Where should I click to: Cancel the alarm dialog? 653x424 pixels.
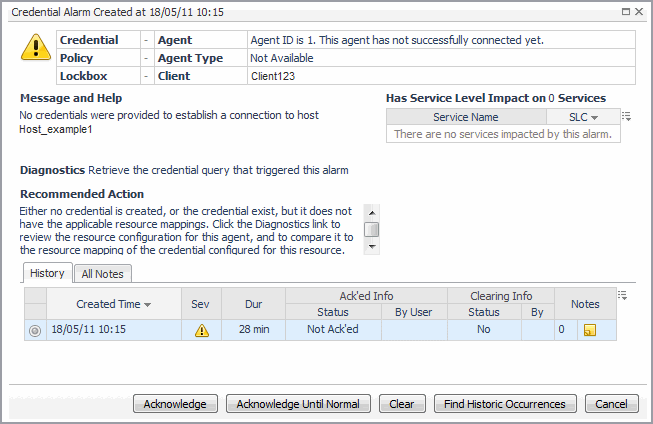611,404
